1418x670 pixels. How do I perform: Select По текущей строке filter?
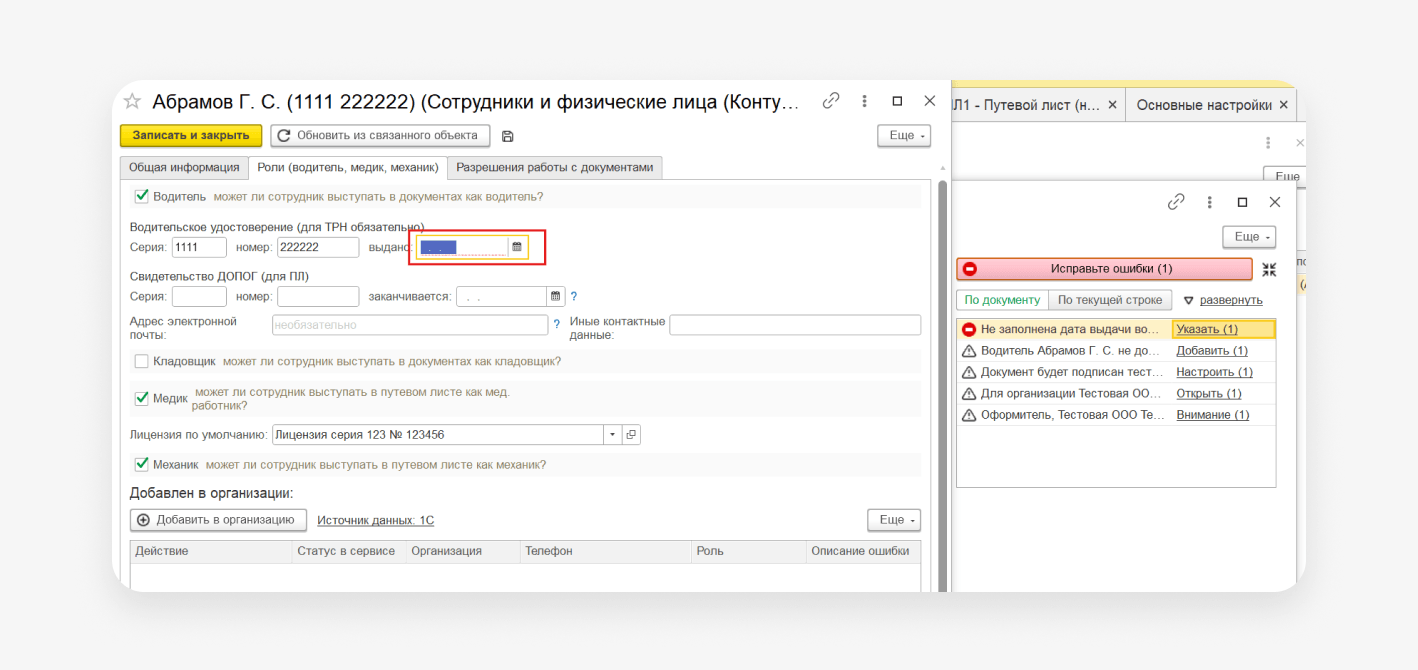[x=1110, y=300]
